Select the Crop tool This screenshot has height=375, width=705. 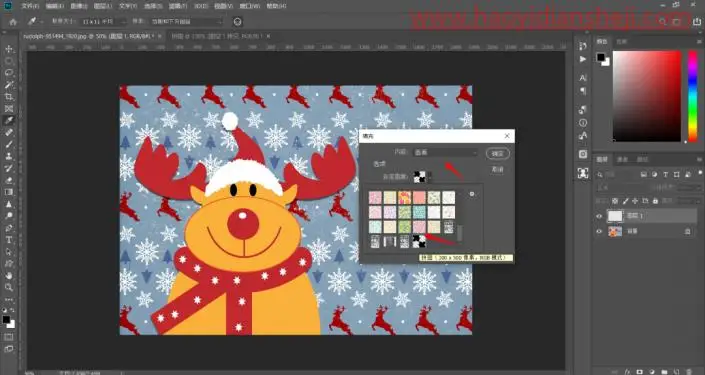point(9,97)
